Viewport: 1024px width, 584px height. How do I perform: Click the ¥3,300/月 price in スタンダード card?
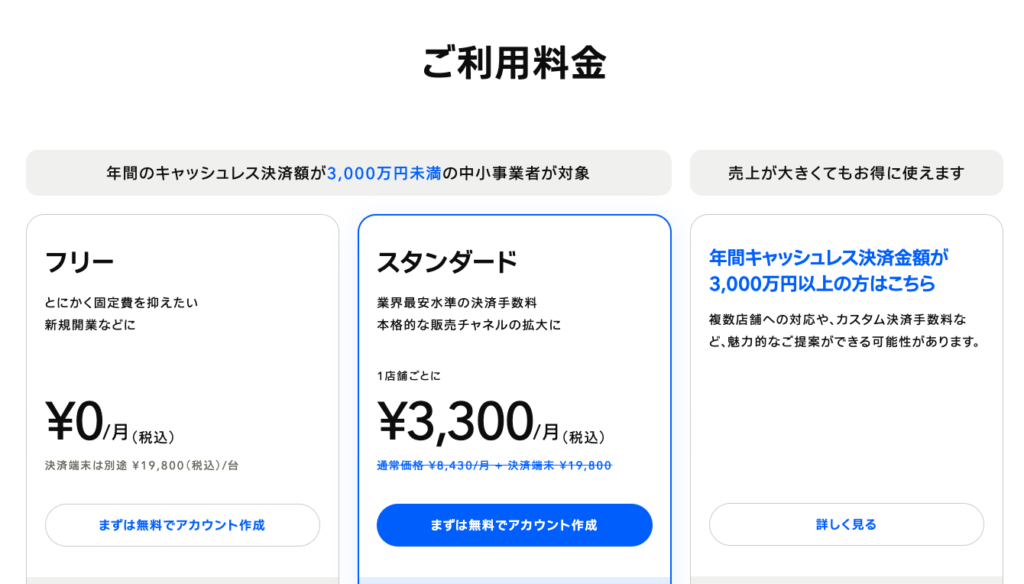[491, 422]
